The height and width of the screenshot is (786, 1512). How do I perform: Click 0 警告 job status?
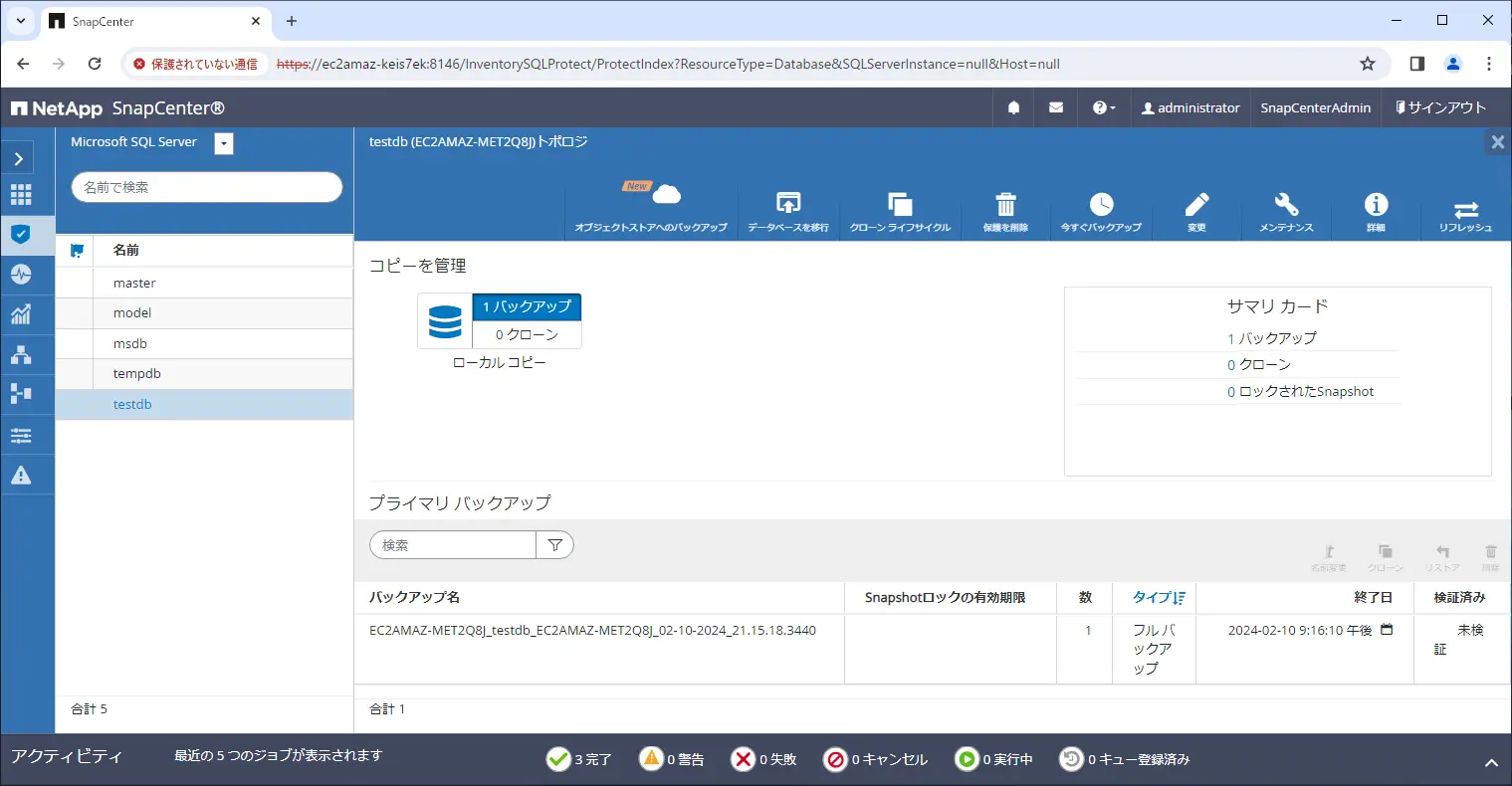672,759
